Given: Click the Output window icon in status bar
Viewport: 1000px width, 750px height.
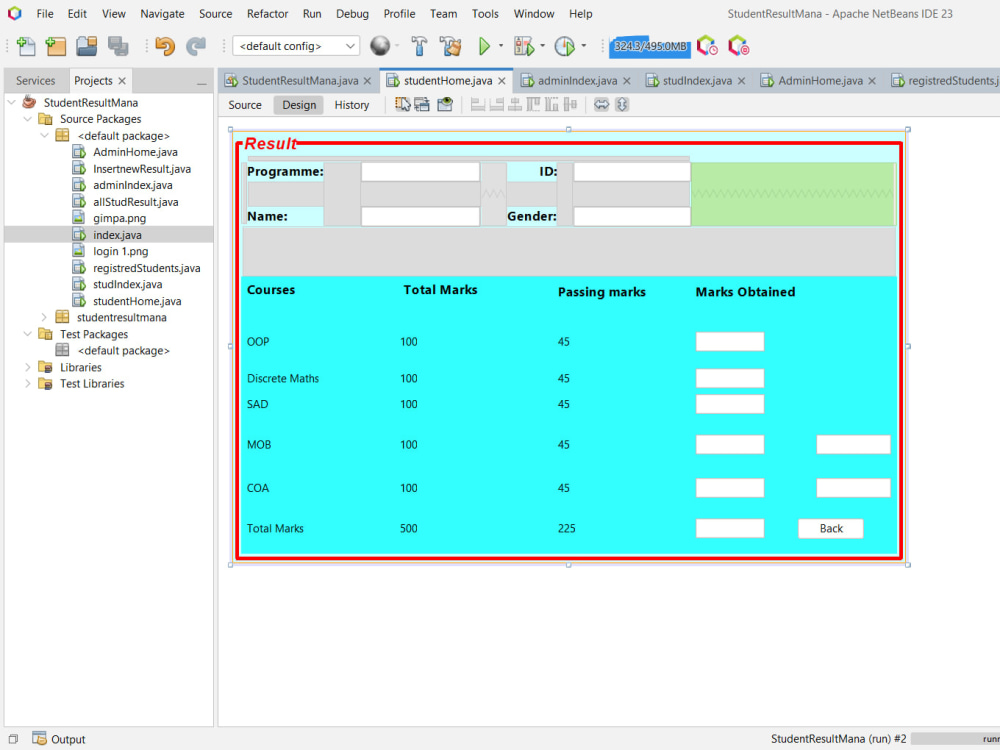Looking at the screenshot, I should (x=40, y=739).
